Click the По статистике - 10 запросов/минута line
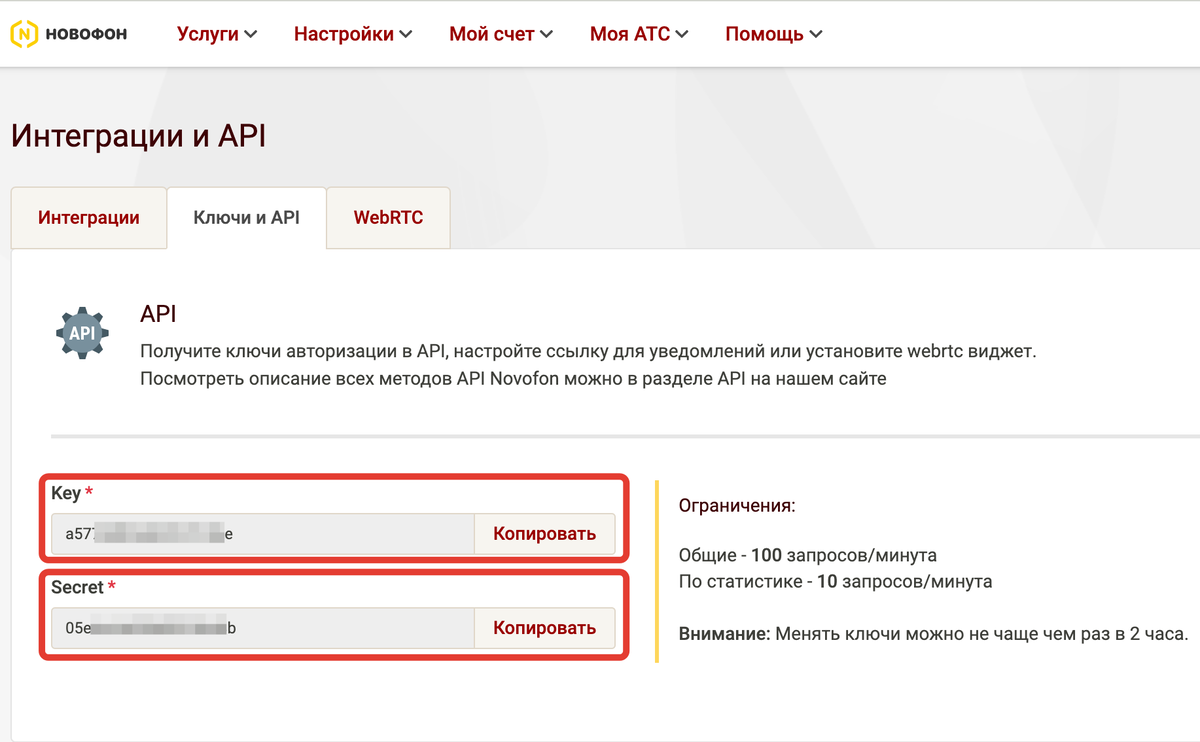Image resolution: width=1200 pixels, height=742 pixels. tap(835, 581)
